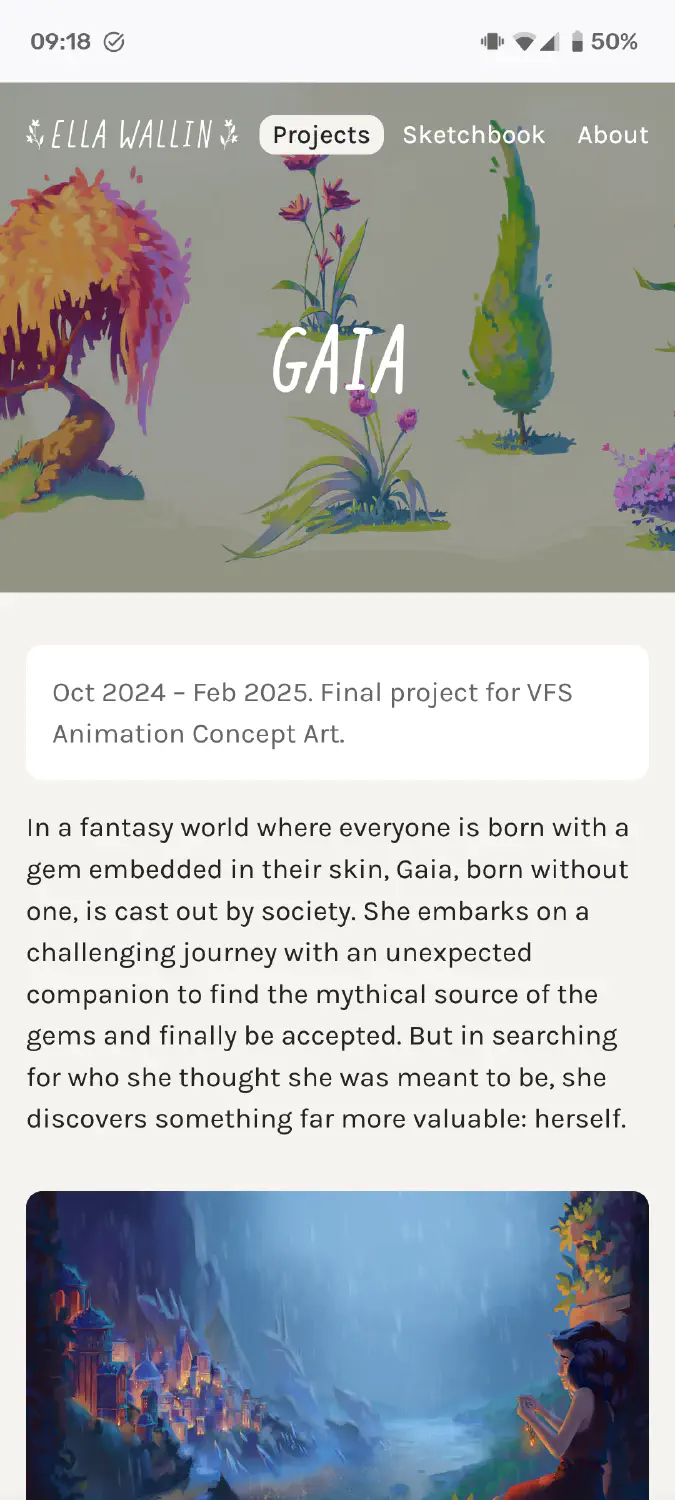This screenshot has width=675, height=1500.
Task: Tap the 09:18 clock
Action: pyautogui.click(x=60, y=42)
